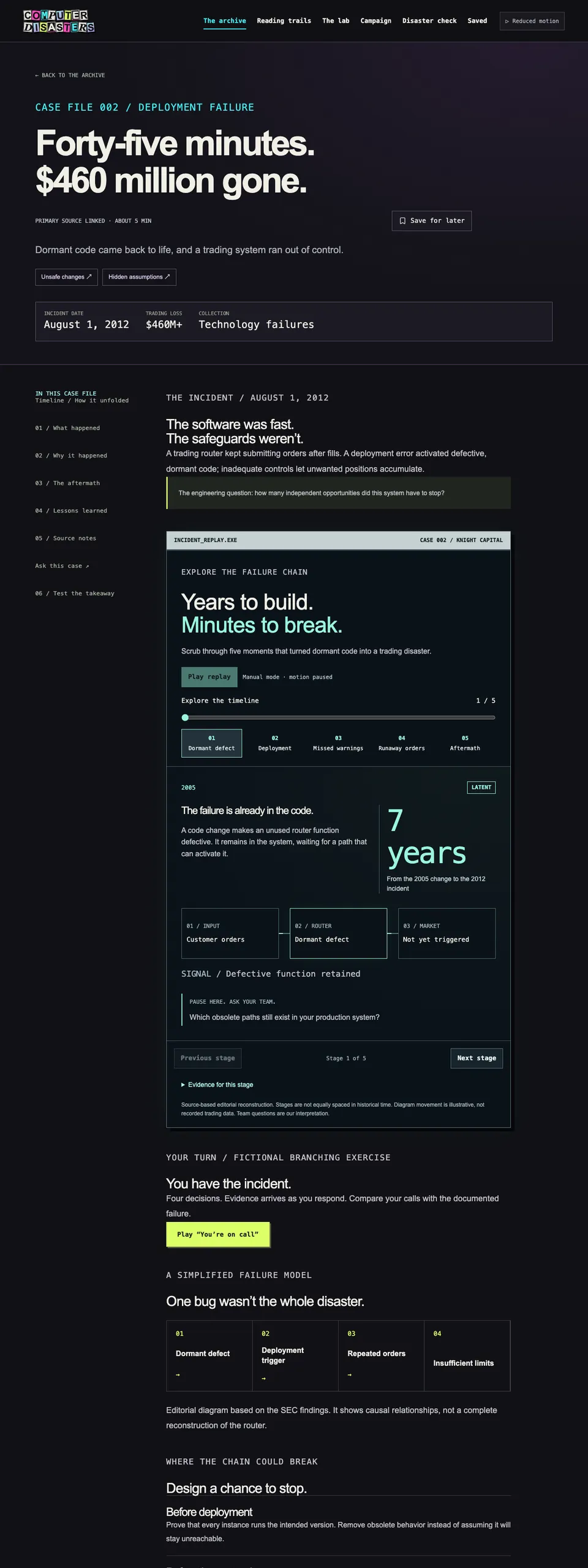588x1568 pixels.
Task: Jump to 06 / Test the takeaway
Action: pos(75,594)
